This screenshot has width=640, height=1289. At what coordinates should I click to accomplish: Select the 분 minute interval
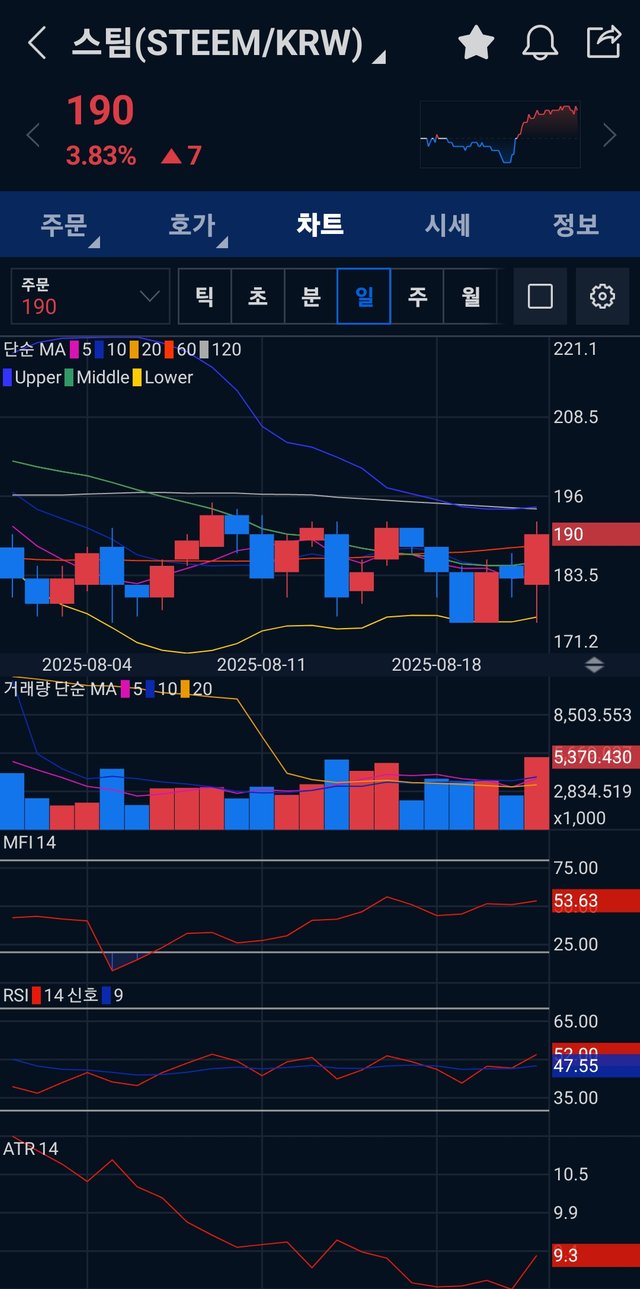point(311,296)
